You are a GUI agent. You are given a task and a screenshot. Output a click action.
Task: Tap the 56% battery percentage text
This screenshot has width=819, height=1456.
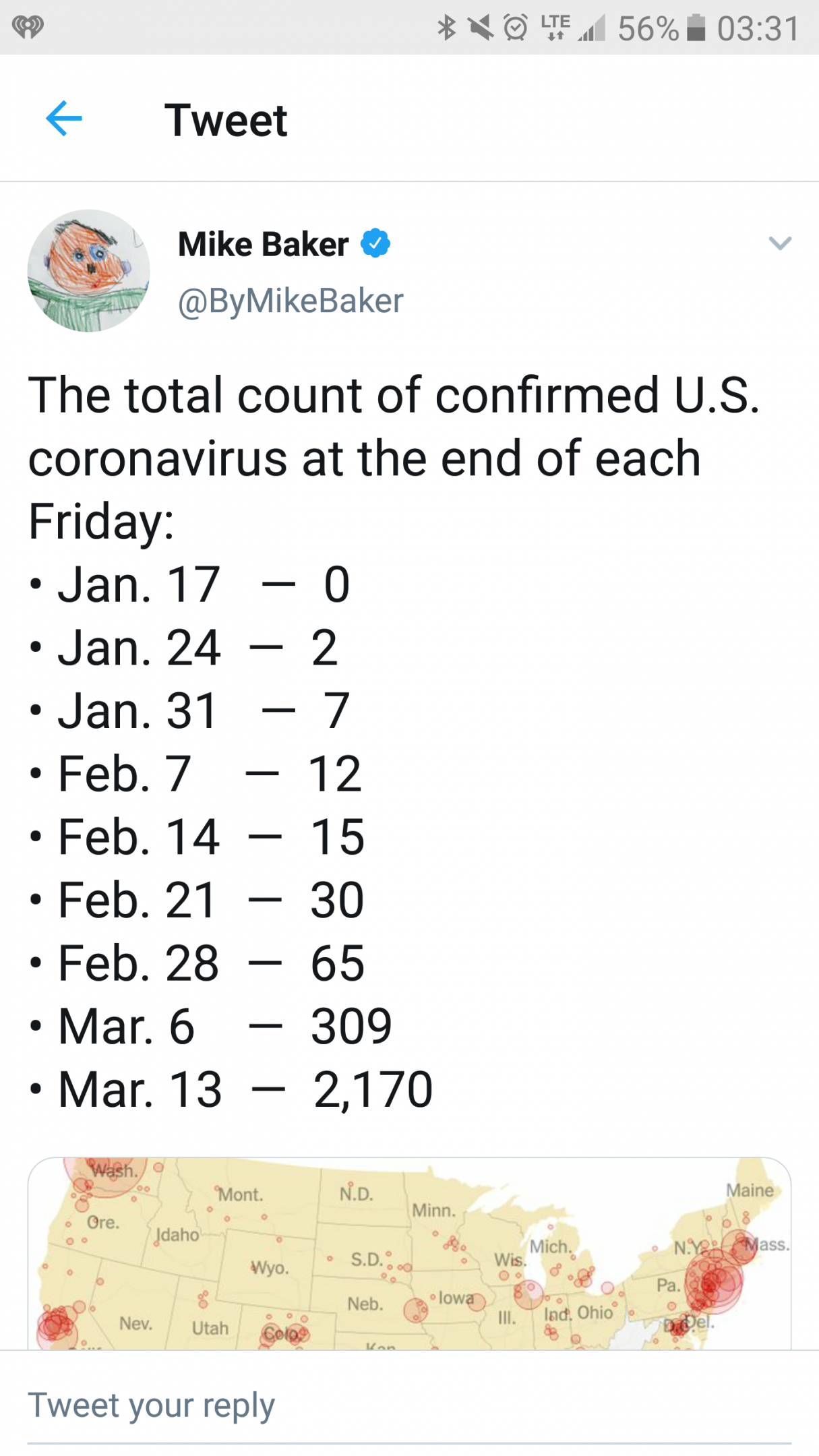pyautogui.click(x=648, y=28)
